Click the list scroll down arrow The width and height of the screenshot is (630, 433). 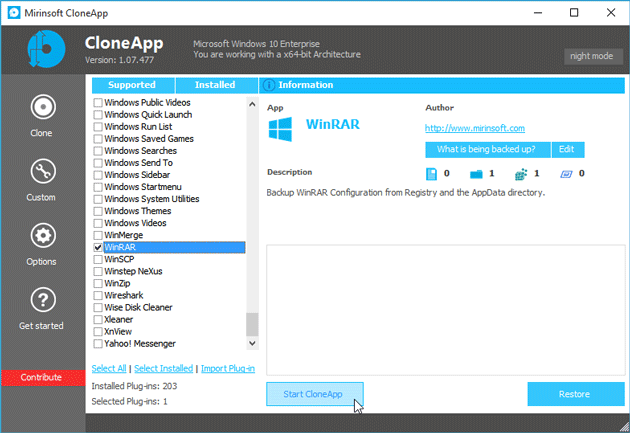(252, 343)
